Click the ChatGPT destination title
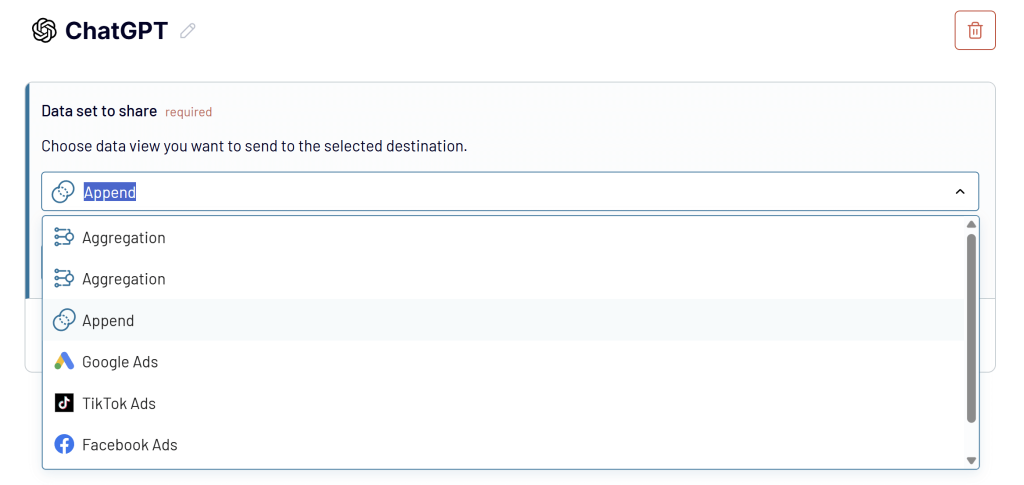Viewport: 1024px width, 485px height. tap(116, 31)
